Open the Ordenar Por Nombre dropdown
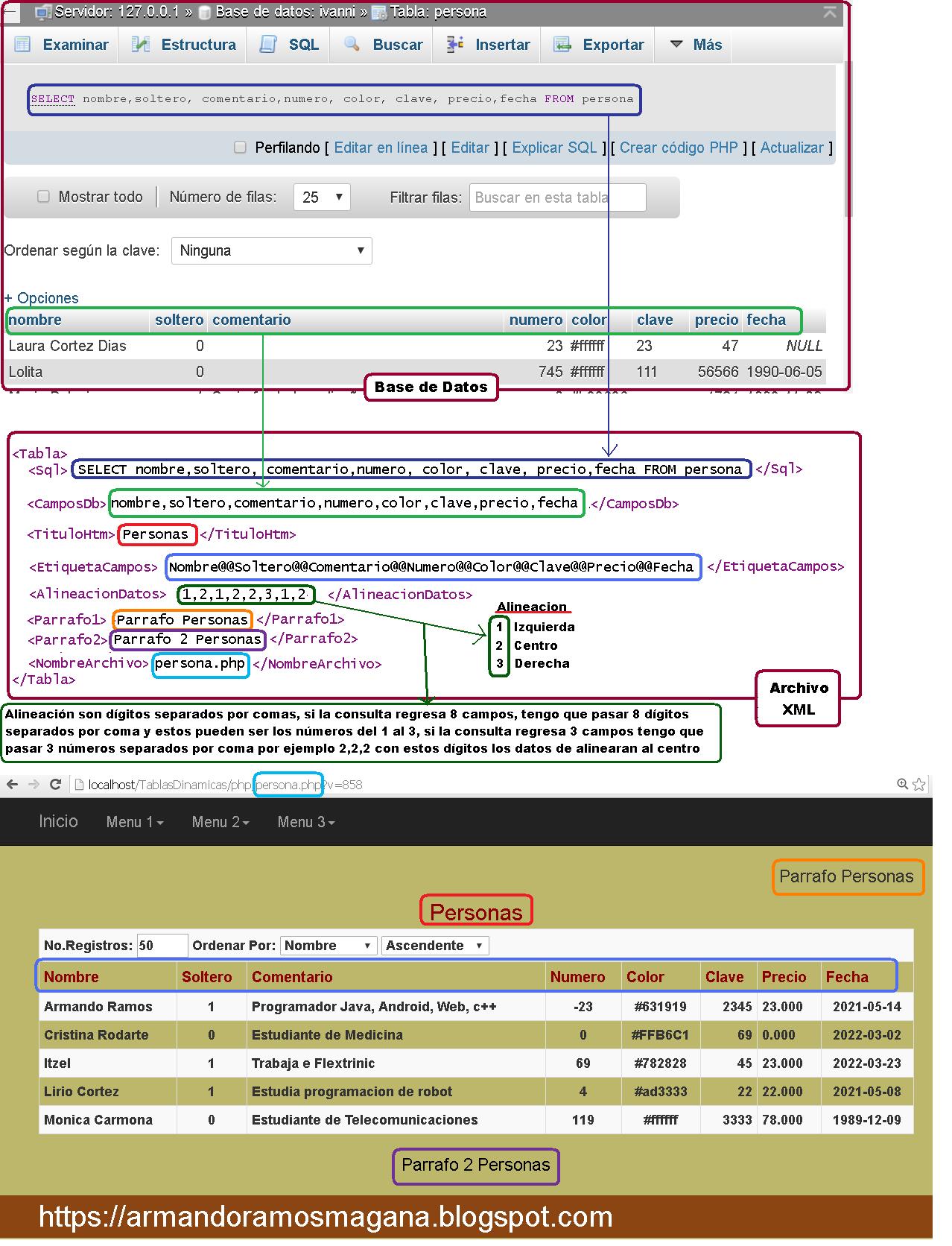This screenshot has width=952, height=1246. point(328,946)
